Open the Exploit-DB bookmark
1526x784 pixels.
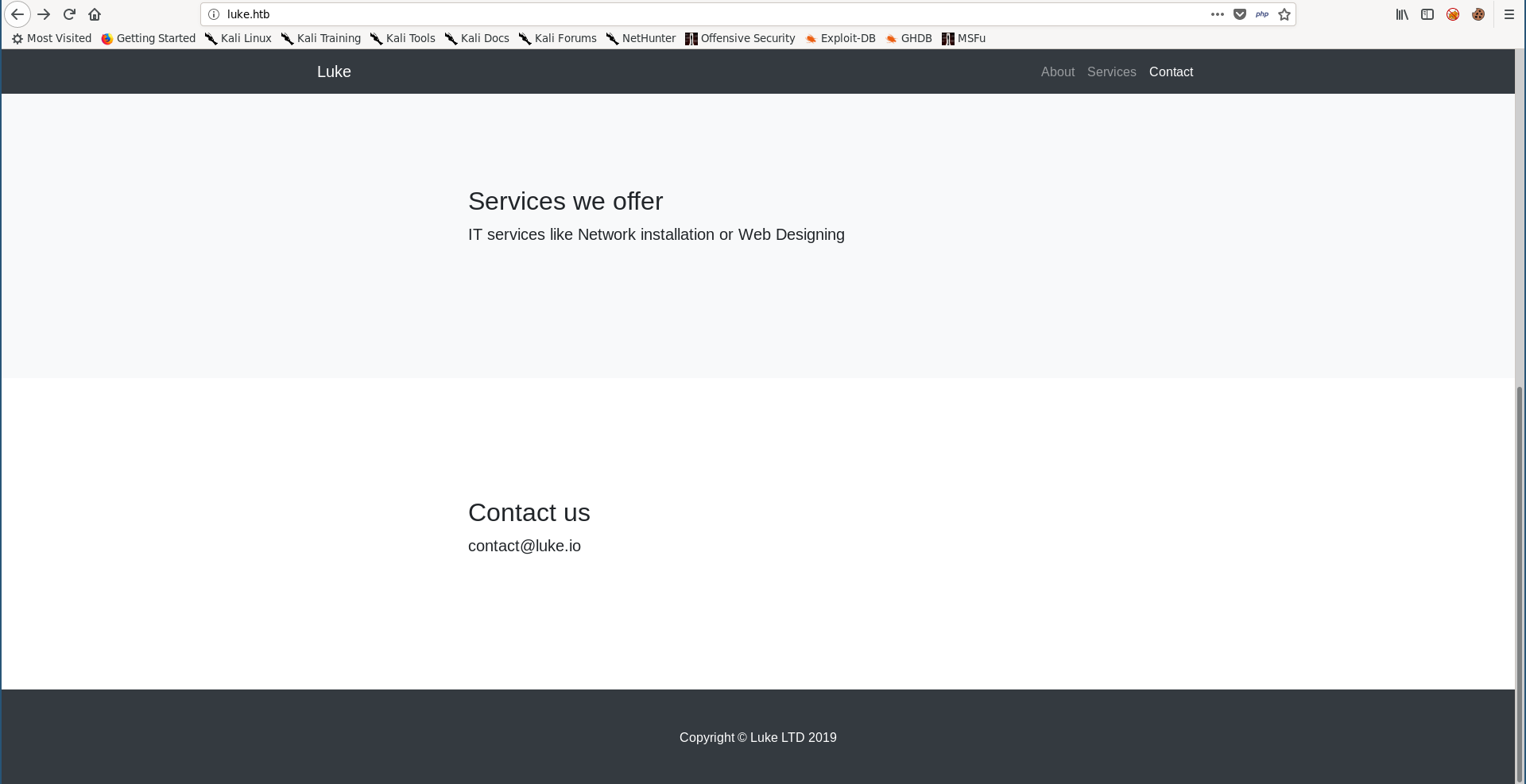pos(840,38)
